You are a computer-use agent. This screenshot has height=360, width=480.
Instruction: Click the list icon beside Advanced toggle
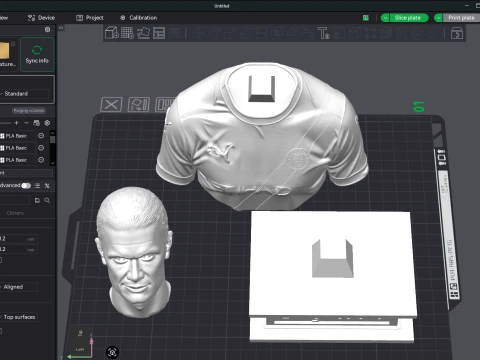click(x=37, y=186)
